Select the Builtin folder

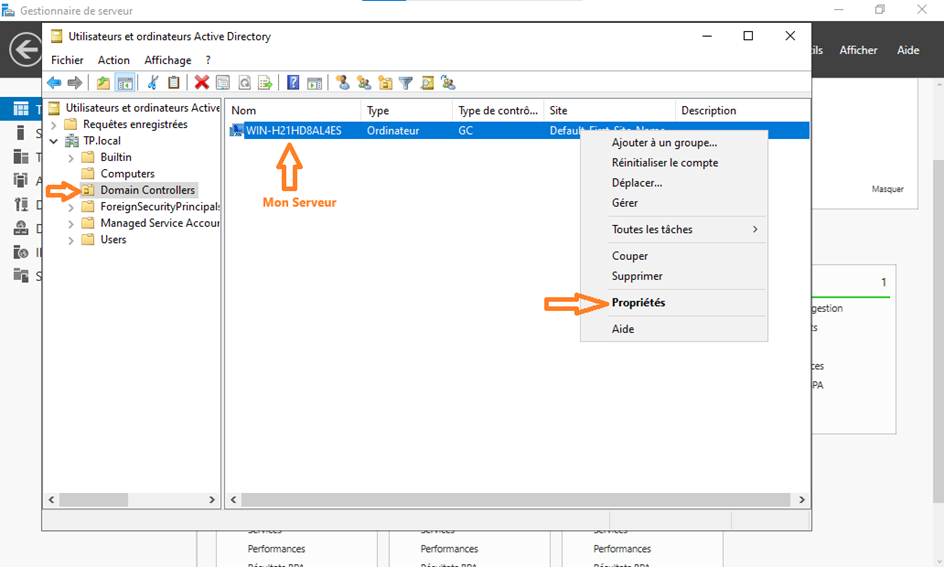tap(116, 157)
